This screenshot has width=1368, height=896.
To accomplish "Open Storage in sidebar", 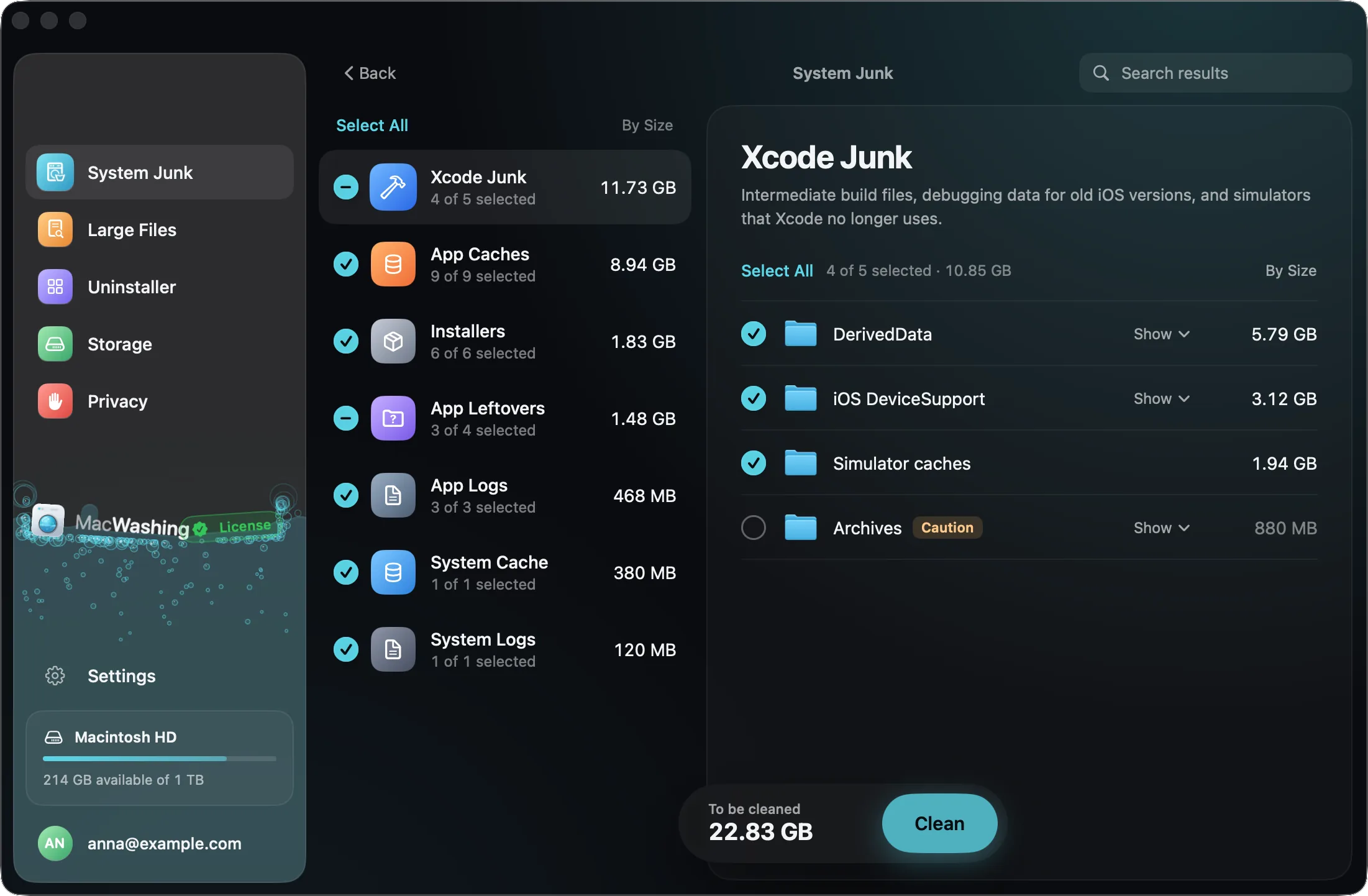I will tap(160, 344).
